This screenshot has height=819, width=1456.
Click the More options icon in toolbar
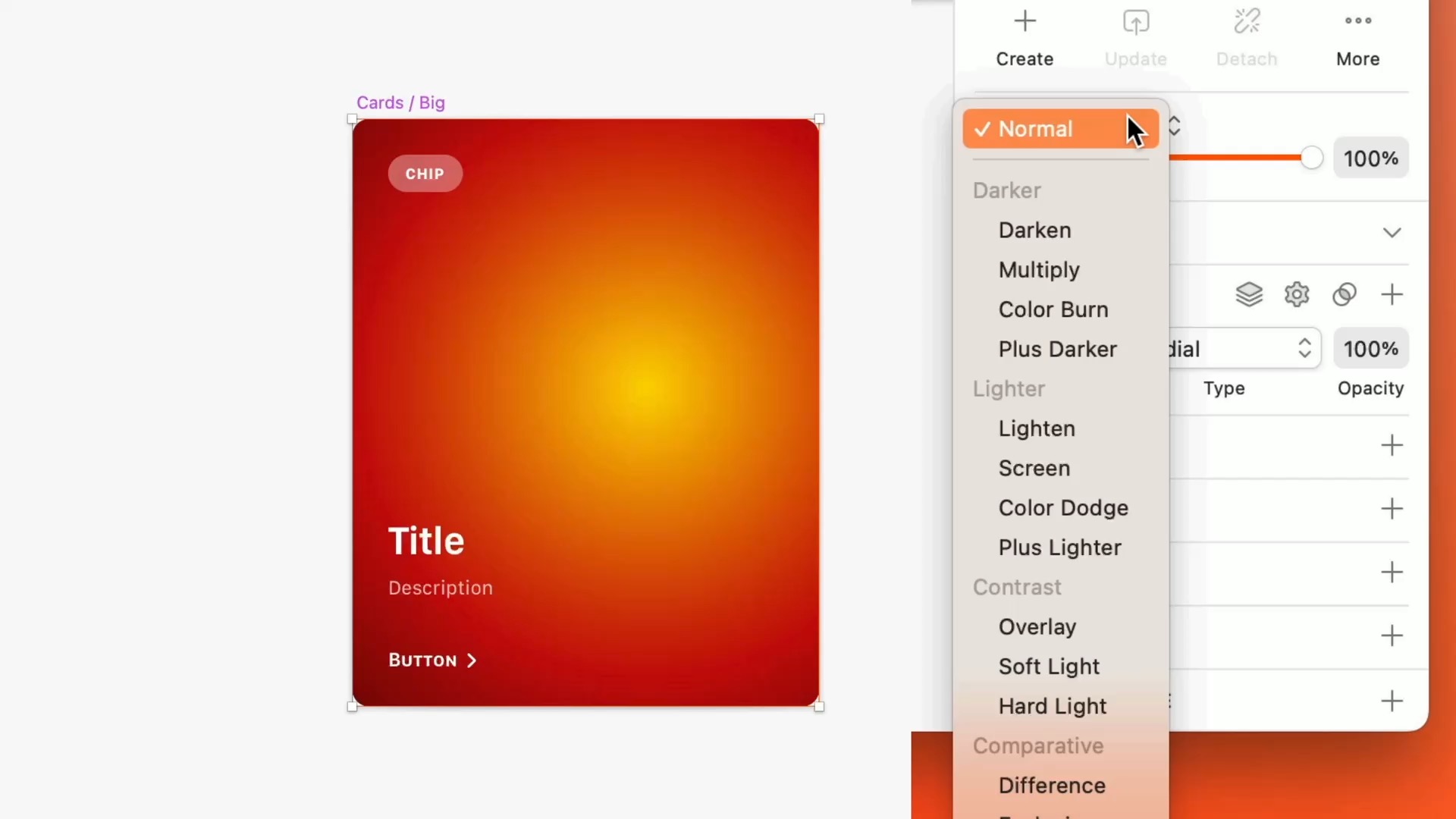pos(1358,20)
